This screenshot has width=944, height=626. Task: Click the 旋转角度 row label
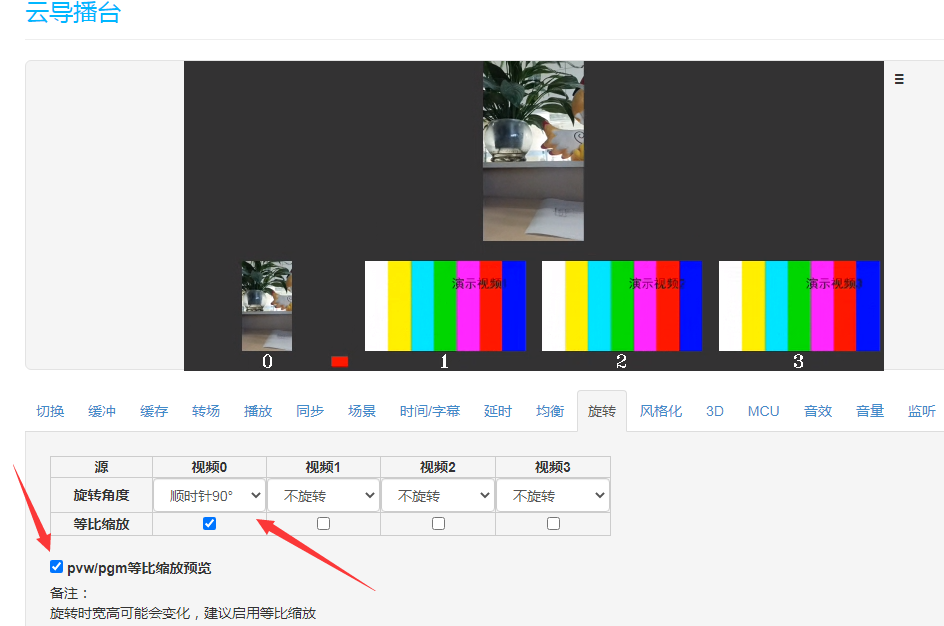click(x=101, y=495)
